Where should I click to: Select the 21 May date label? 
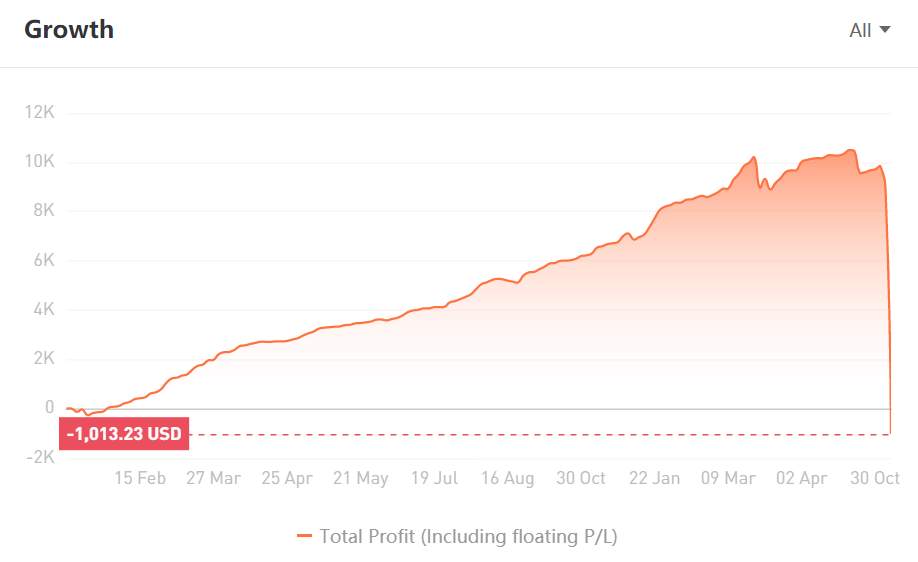(x=361, y=478)
